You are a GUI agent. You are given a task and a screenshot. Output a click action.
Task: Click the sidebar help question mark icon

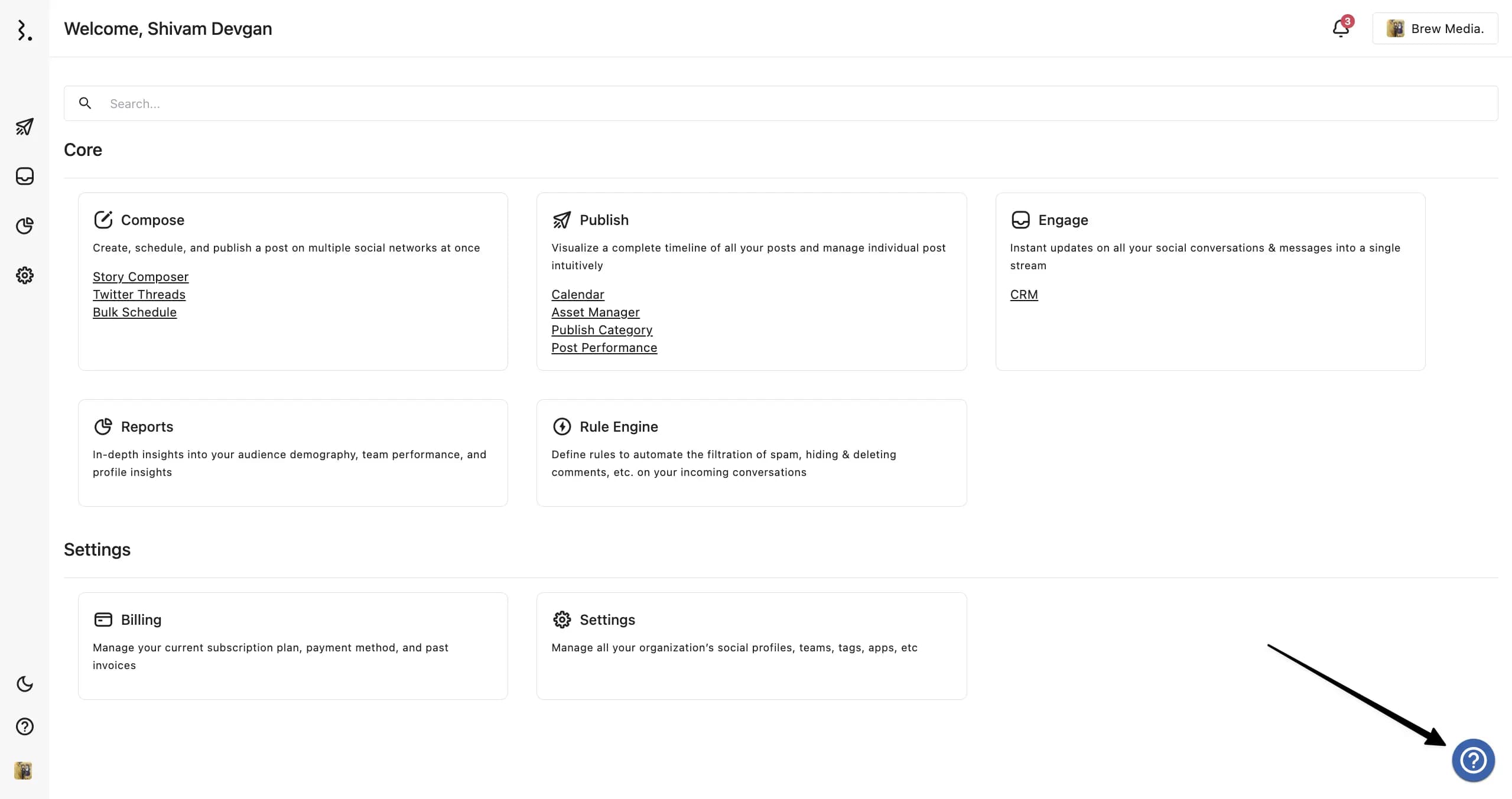tap(24, 726)
